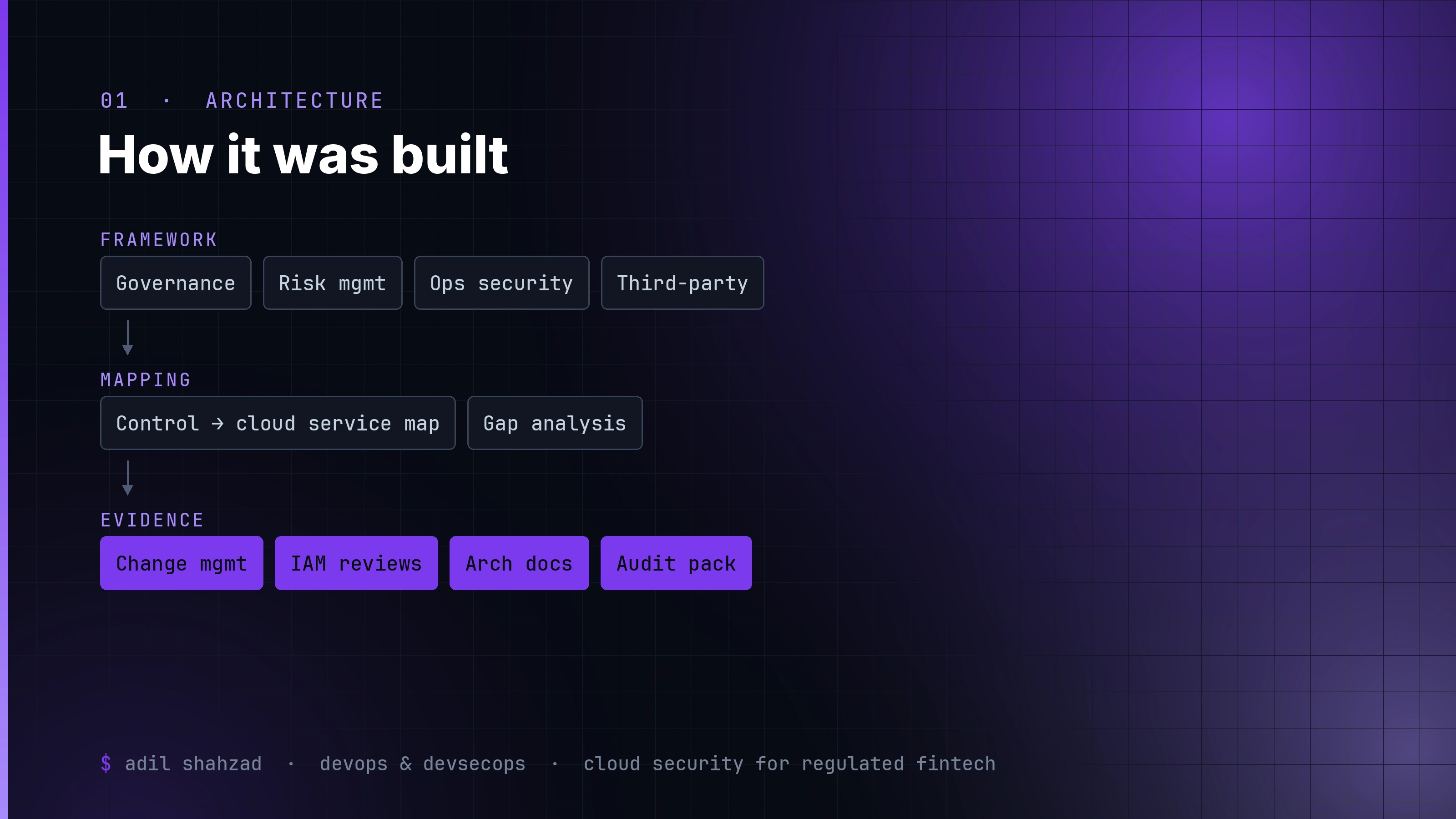Viewport: 1456px width, 819px height.
Task: Click the IAM reviews tile
Action: pos(356,563)
